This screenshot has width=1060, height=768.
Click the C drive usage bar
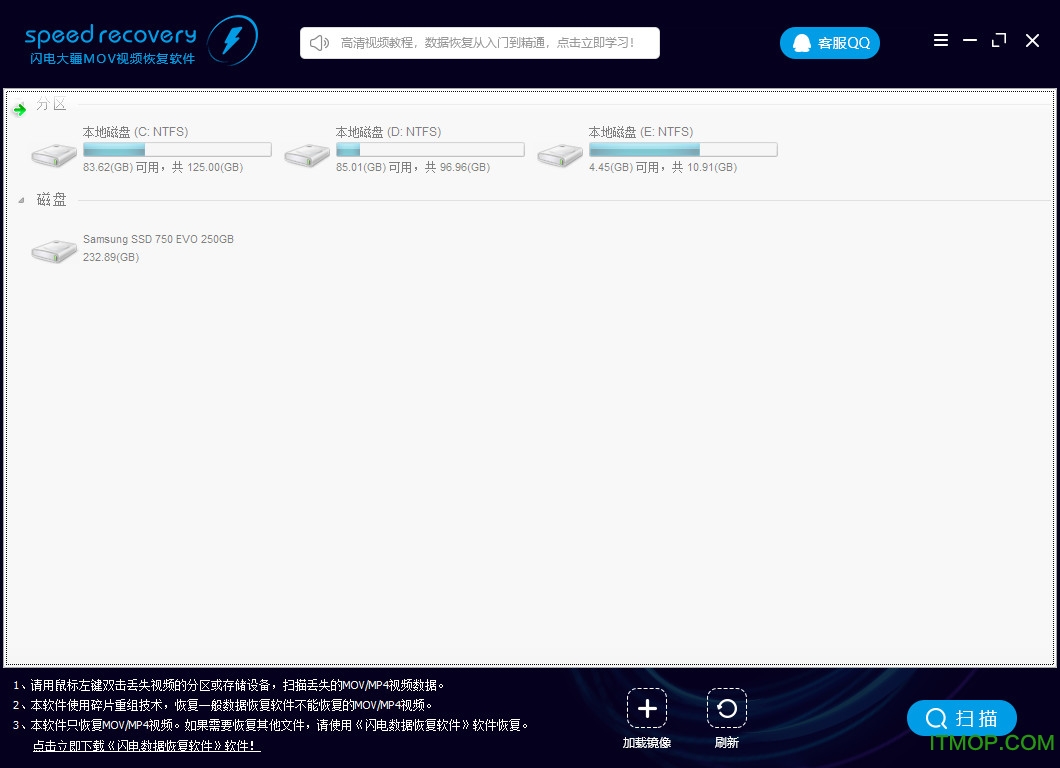(x=177, y=149)
